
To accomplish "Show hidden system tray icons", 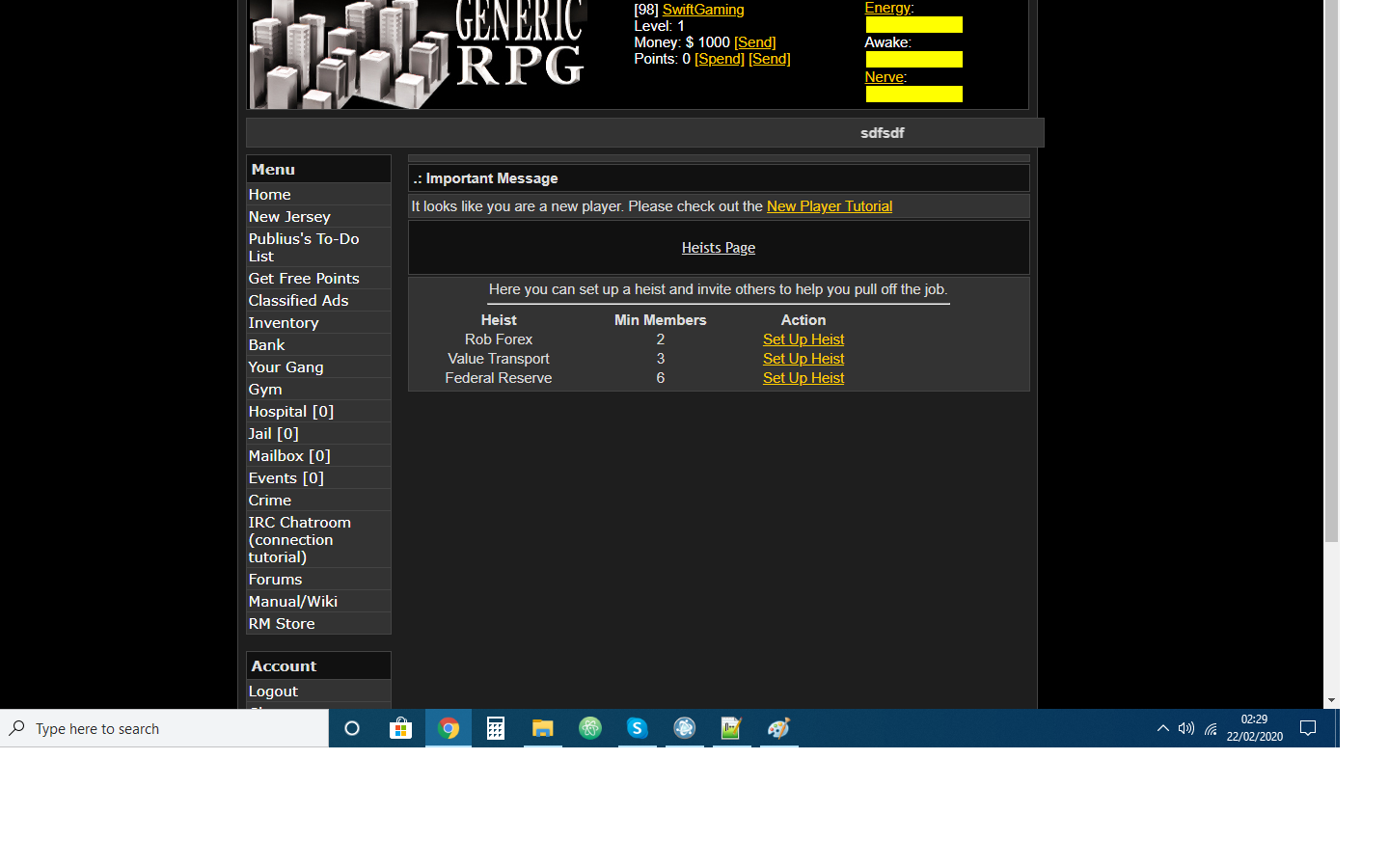I will (x=1162, y=729).
